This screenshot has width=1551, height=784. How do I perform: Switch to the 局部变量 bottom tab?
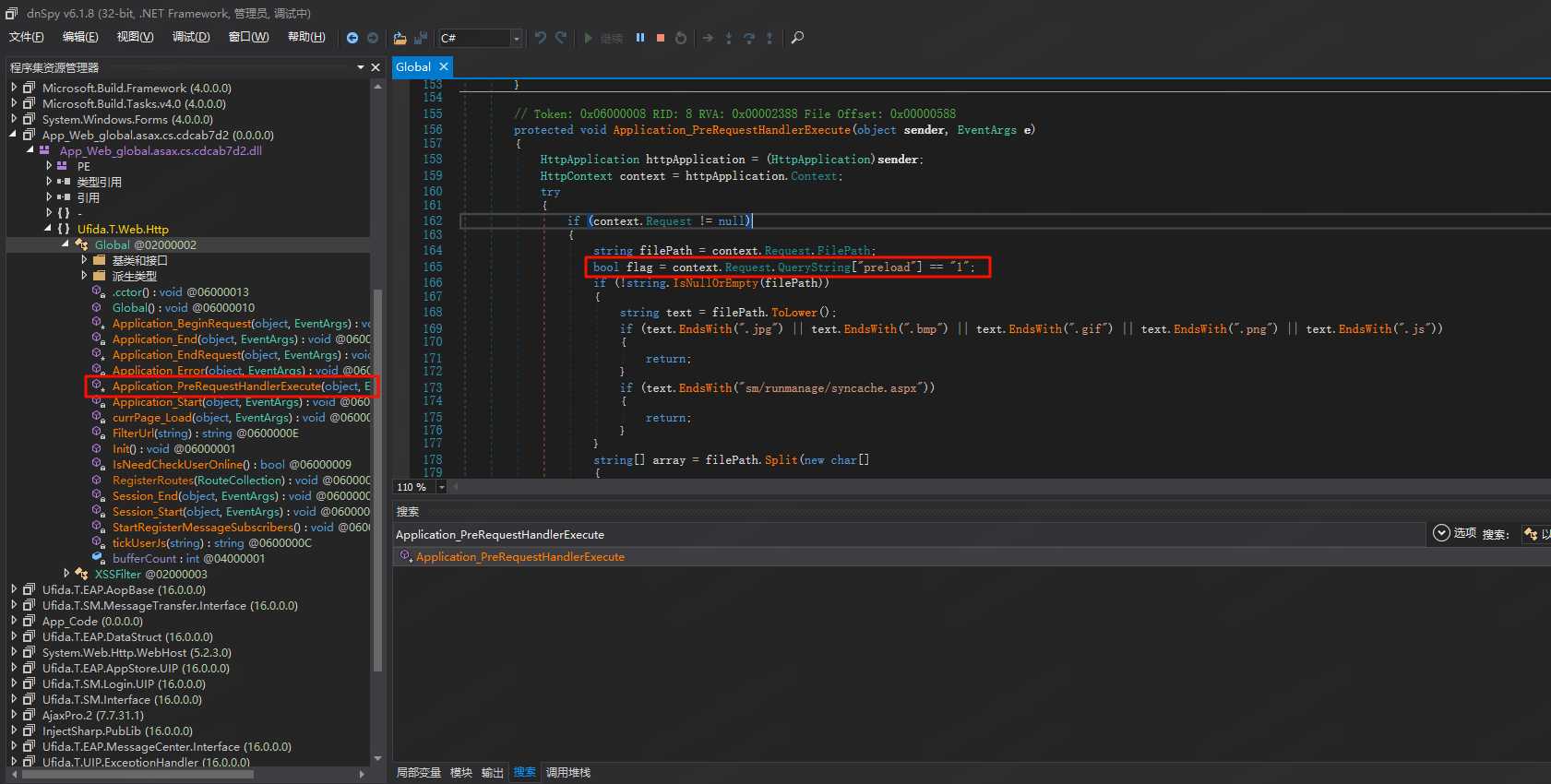click(x=419, y=772)
